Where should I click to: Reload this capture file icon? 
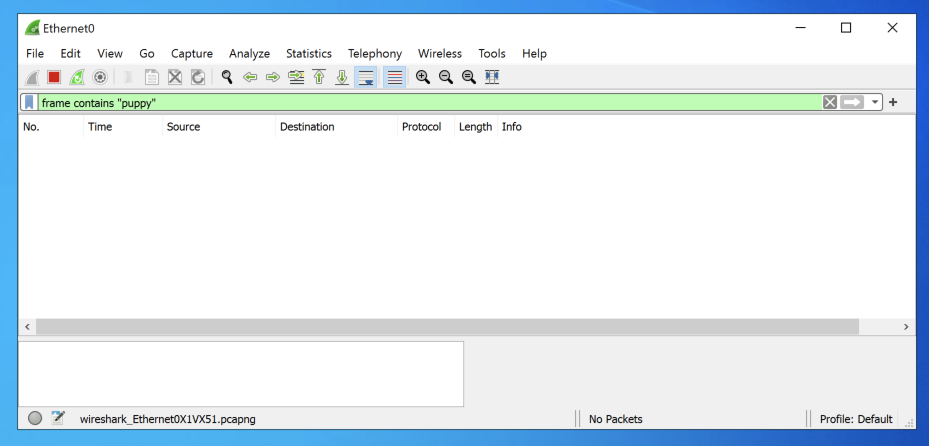(198, 77)
